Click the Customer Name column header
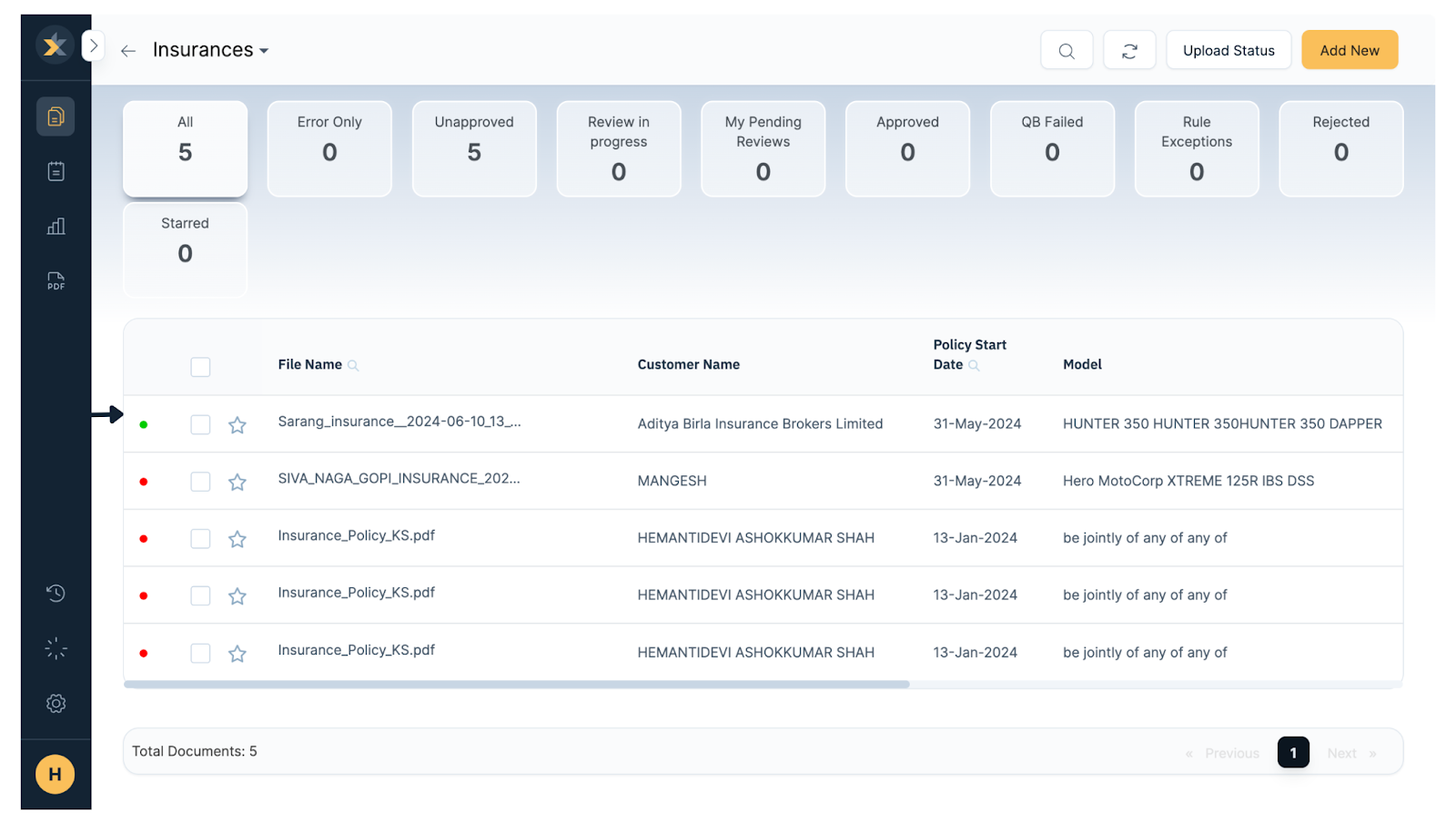 click(x=689, y=364)
